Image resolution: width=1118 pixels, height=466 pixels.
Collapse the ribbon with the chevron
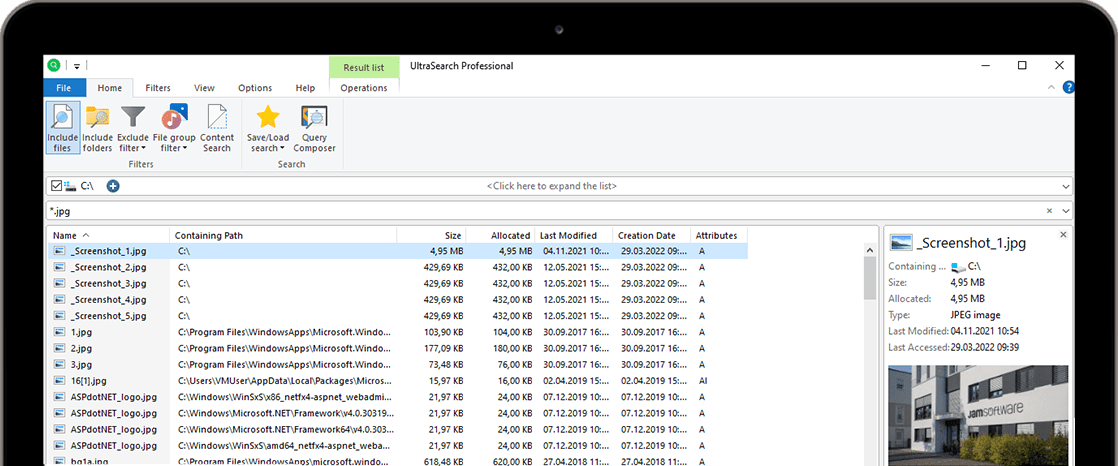point(1051,88)
